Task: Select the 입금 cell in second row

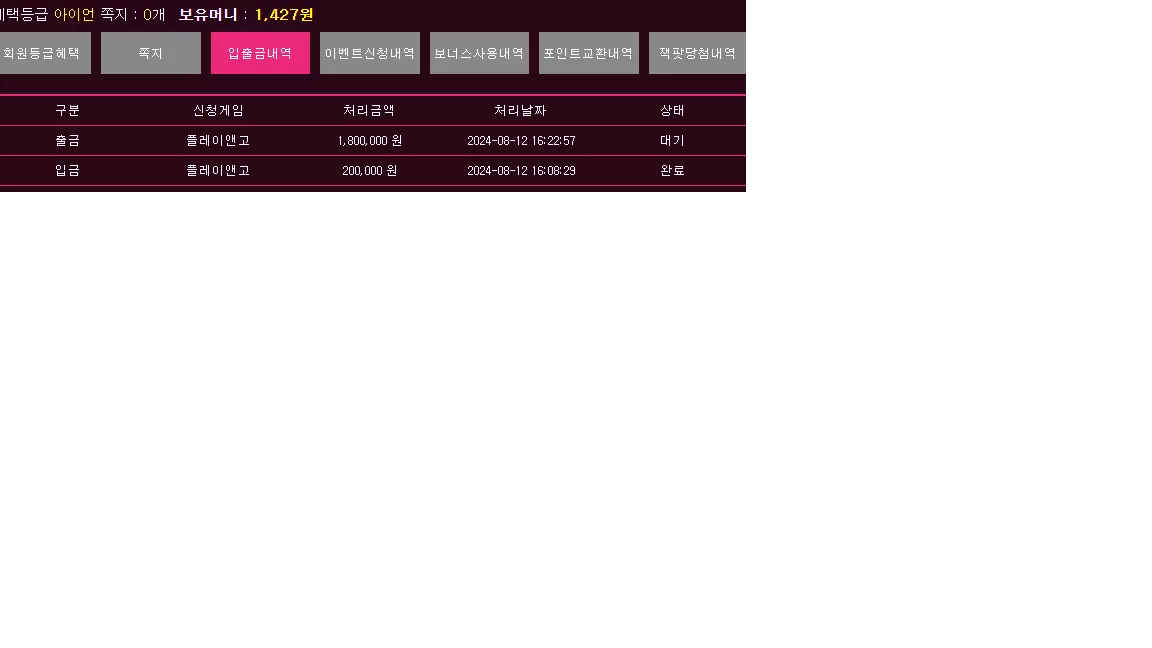Action: point(68,170)
